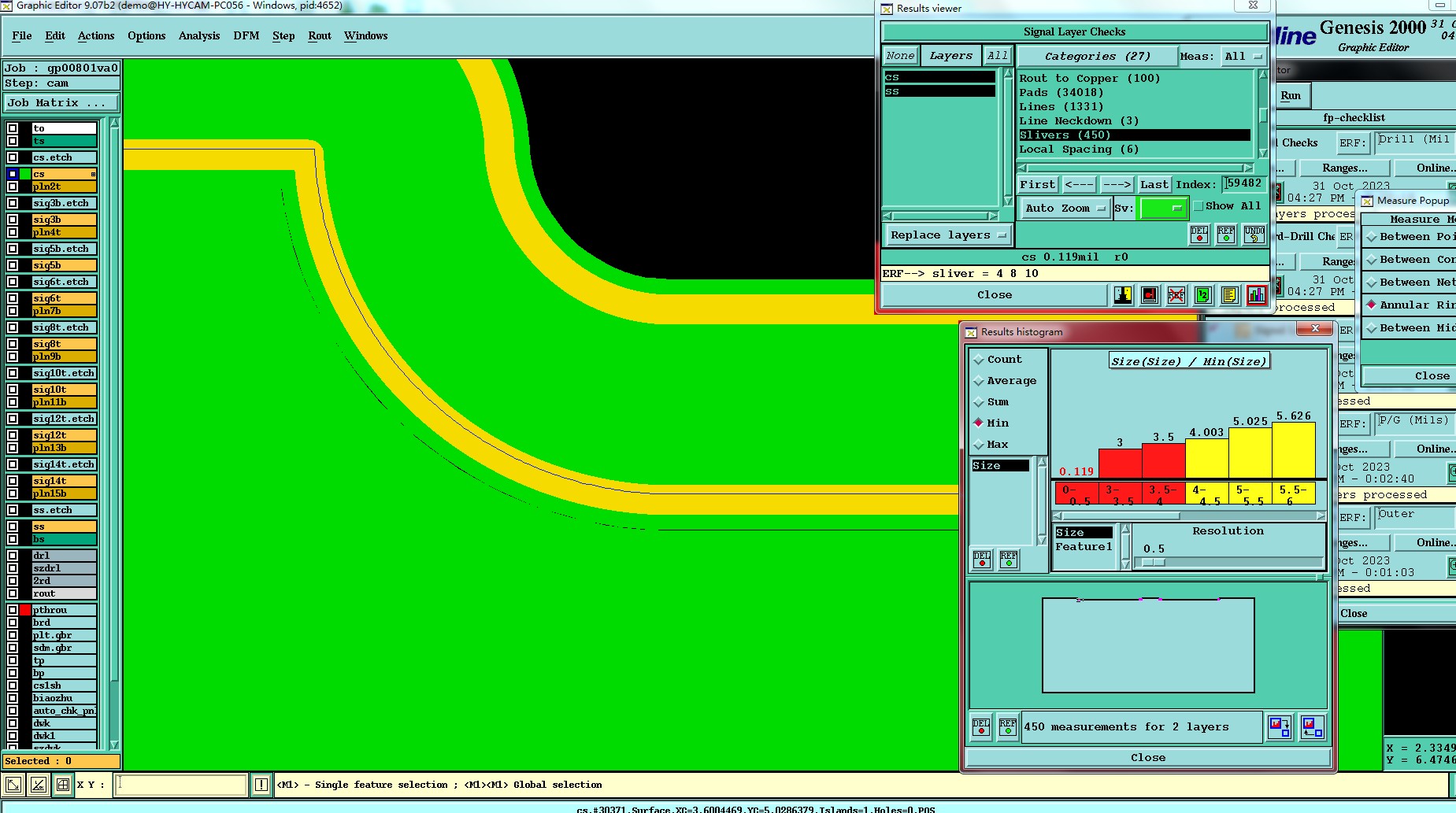Open yellow report notes icon
The width and height of the screenshot is (1456, 813).
click(1230, 295)
